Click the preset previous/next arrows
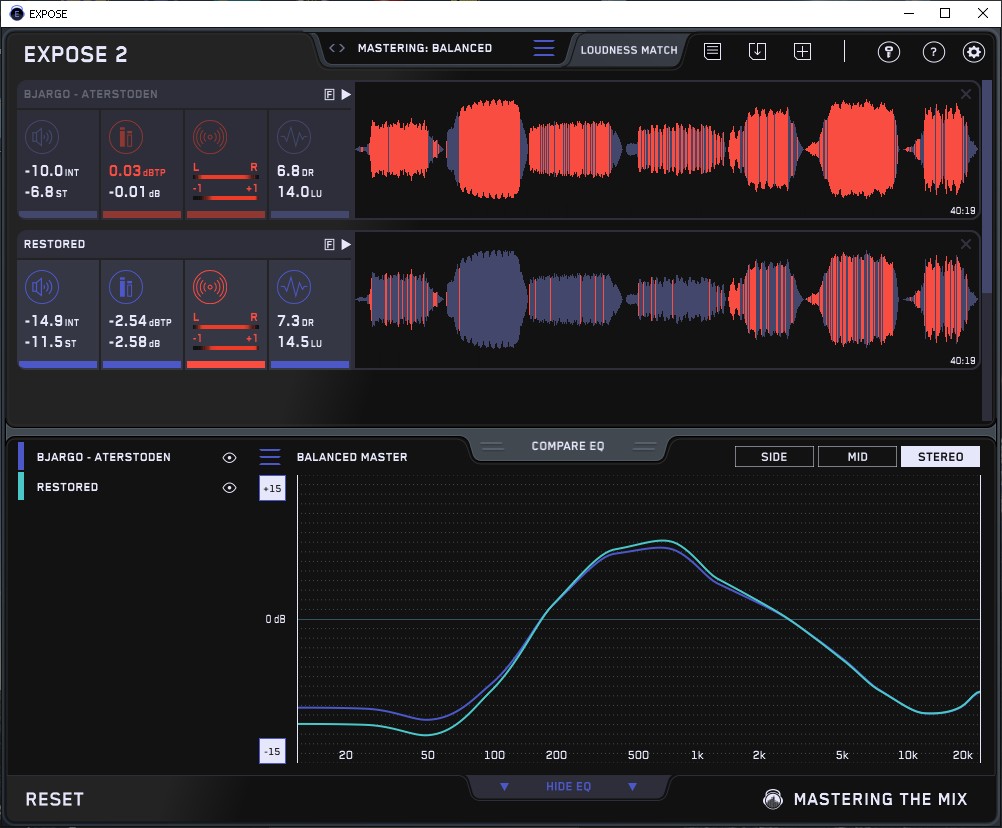The image size is (1002, 828). pyautogui.click(x=337, y=49)
